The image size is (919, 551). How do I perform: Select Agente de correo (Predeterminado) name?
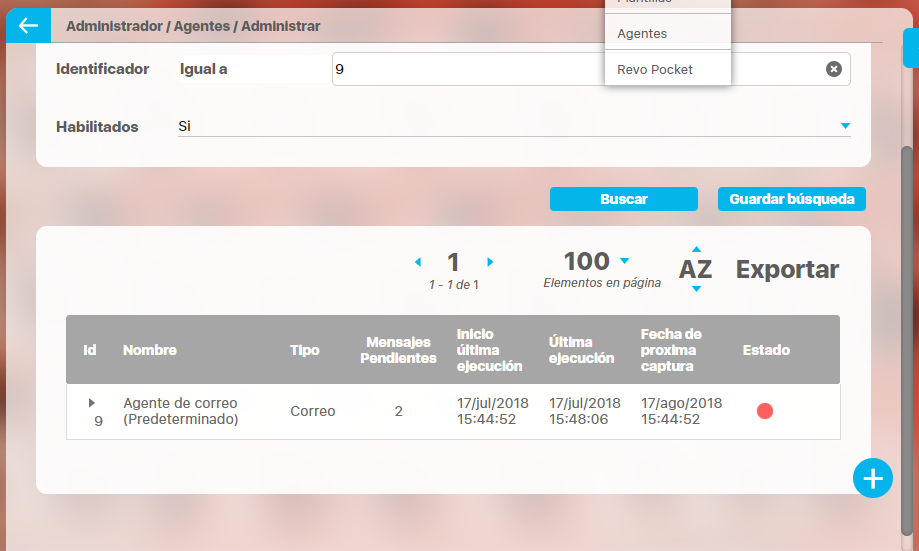coord(181,411)
